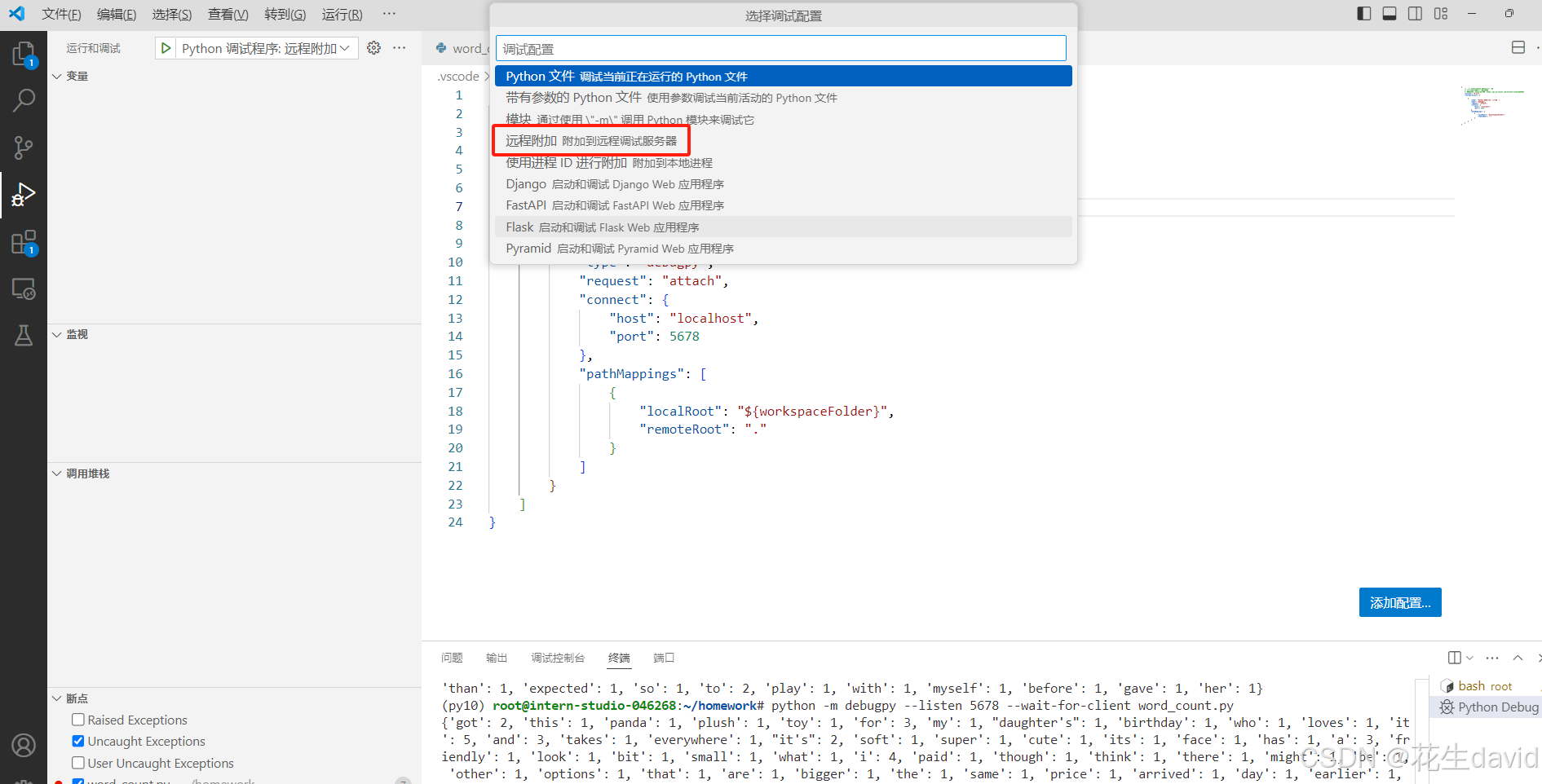Switch to the 端口 panel tab
The image size is (1542, 784).
point(664,658)
